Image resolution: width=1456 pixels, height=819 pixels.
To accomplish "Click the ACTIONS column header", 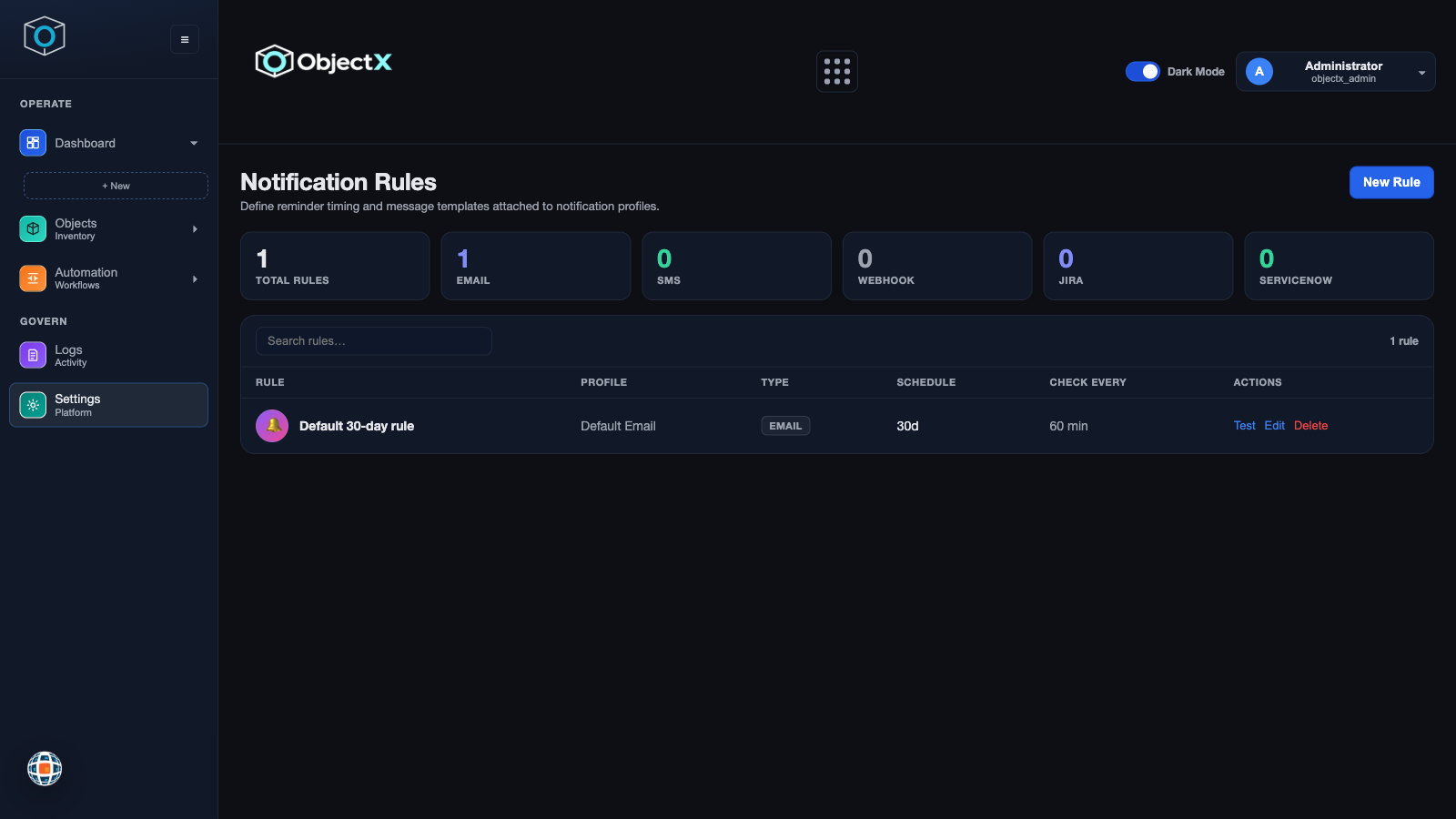I will pos(1258,382).
